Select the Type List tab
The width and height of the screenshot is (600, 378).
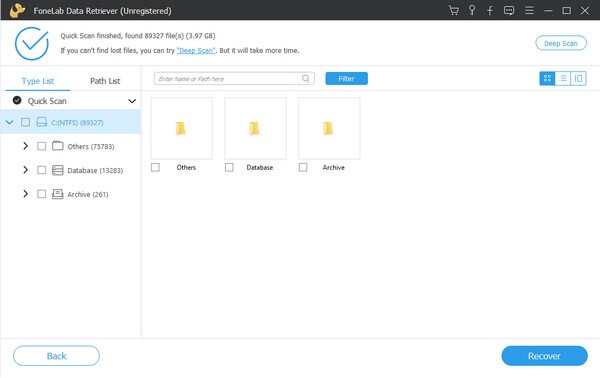coord(38,81)
